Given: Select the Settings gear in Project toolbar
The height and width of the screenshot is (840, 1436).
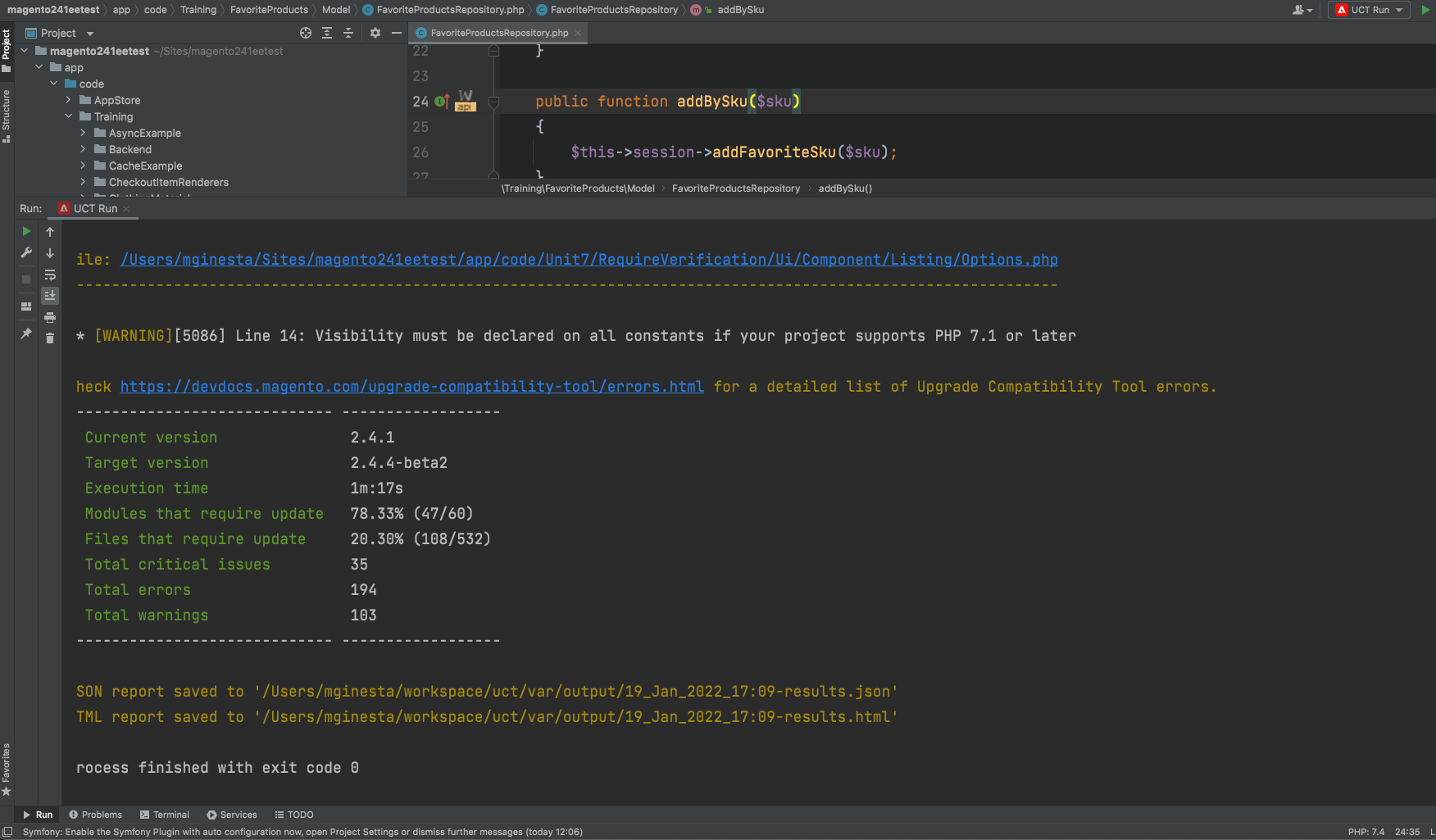Looking at the screenshot, I should coord(375,33).
